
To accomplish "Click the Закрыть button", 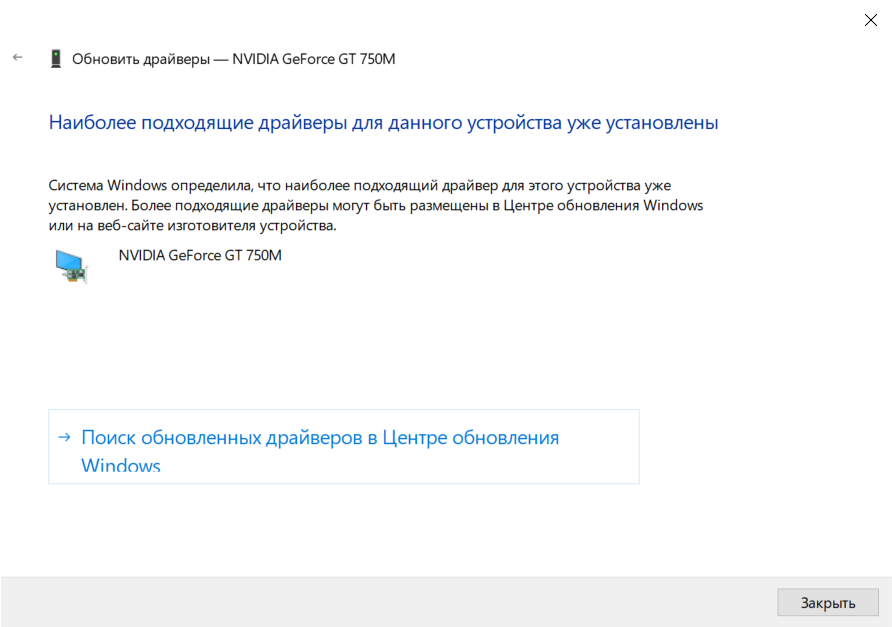I will (828, 603).
